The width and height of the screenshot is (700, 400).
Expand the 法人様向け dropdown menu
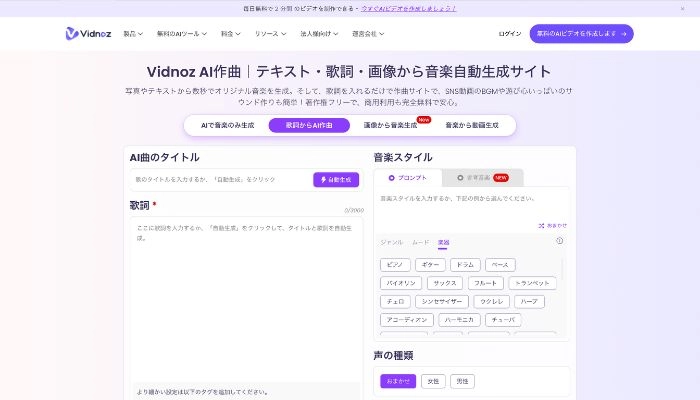[x=319, y=33]
